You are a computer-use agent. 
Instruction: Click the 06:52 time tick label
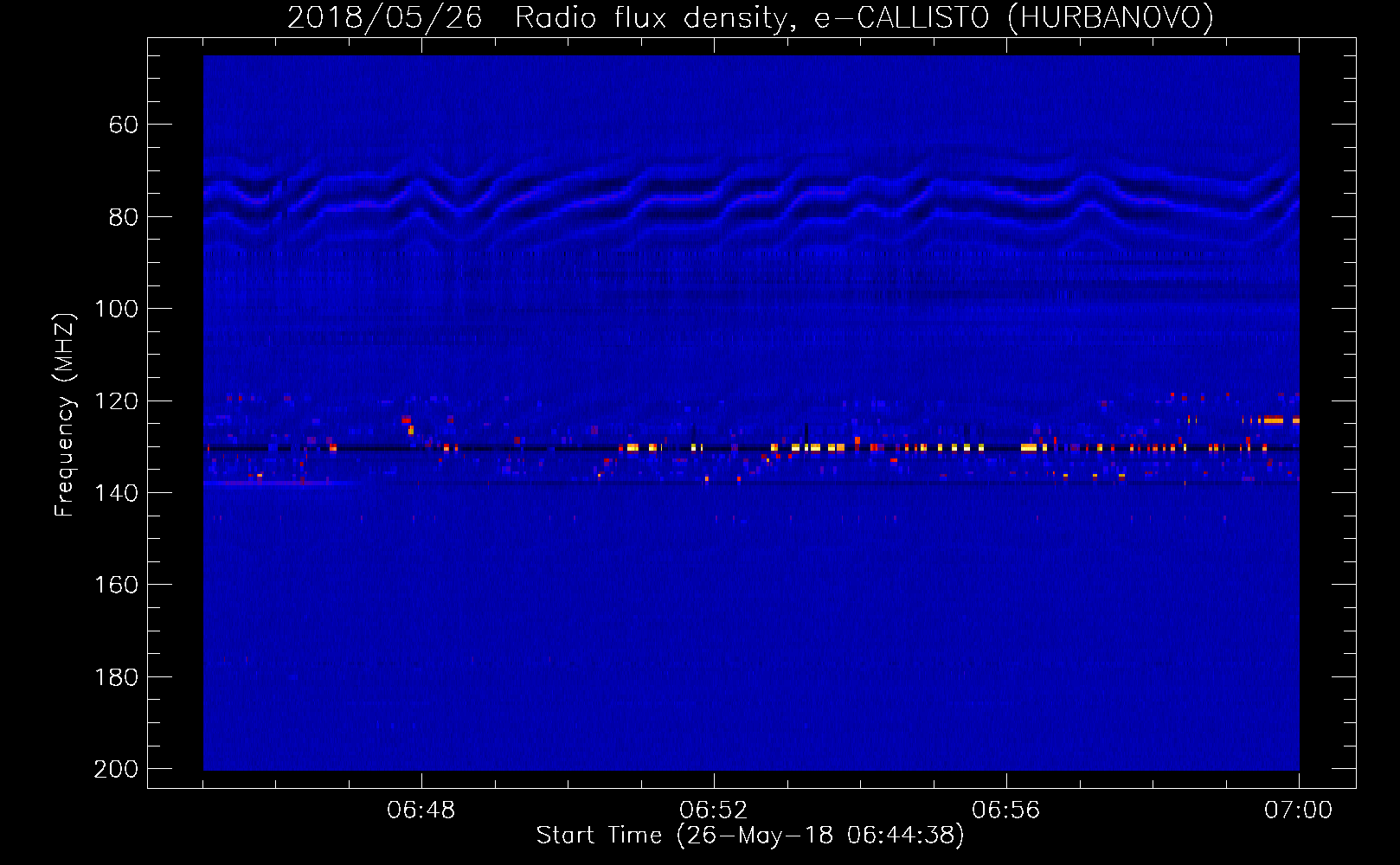pyautogui.click(x=714, y=811)
